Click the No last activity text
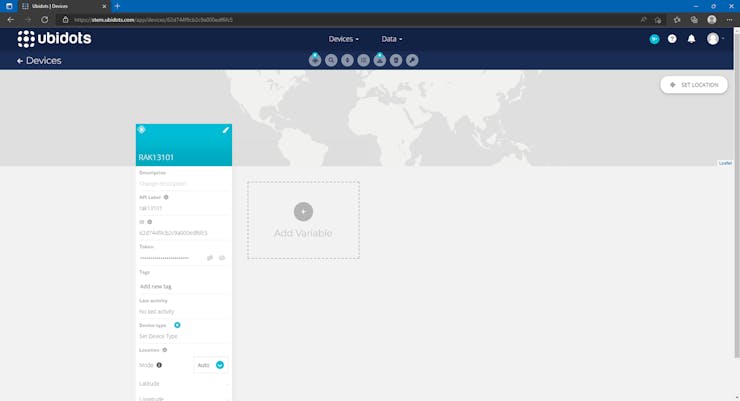The height and width of the screenshot is (401, 740). click(157, 311)
